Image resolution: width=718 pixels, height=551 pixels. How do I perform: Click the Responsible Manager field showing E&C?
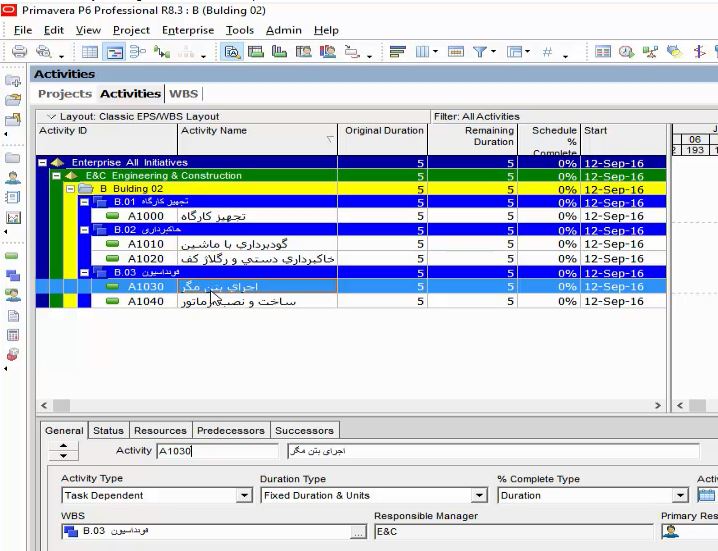(x=514, y=532)
